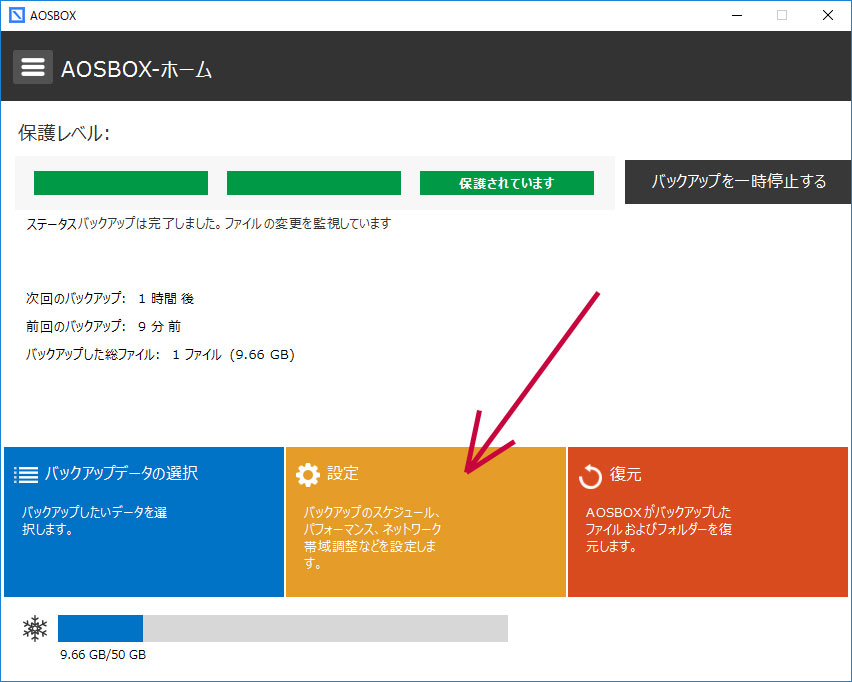
Task: Click the AOSBOX-ホーム header title
Action: click(136, 70)
